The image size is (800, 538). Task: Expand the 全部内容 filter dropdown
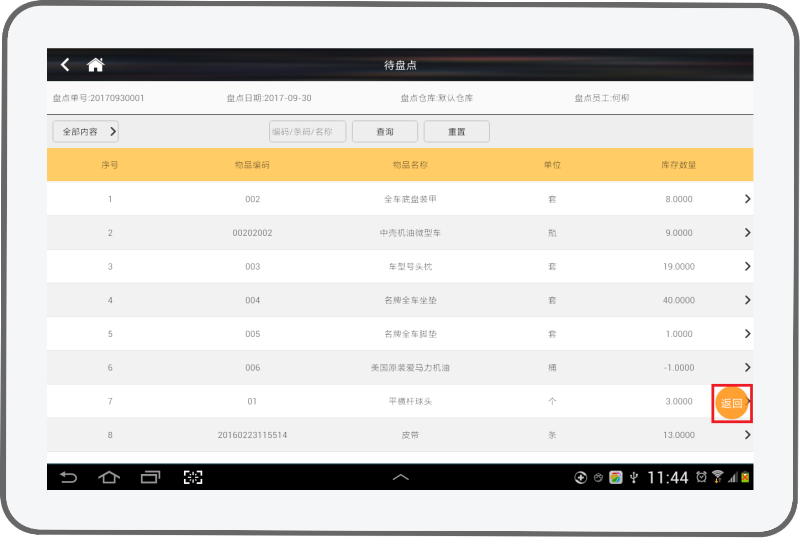point(85,131)
